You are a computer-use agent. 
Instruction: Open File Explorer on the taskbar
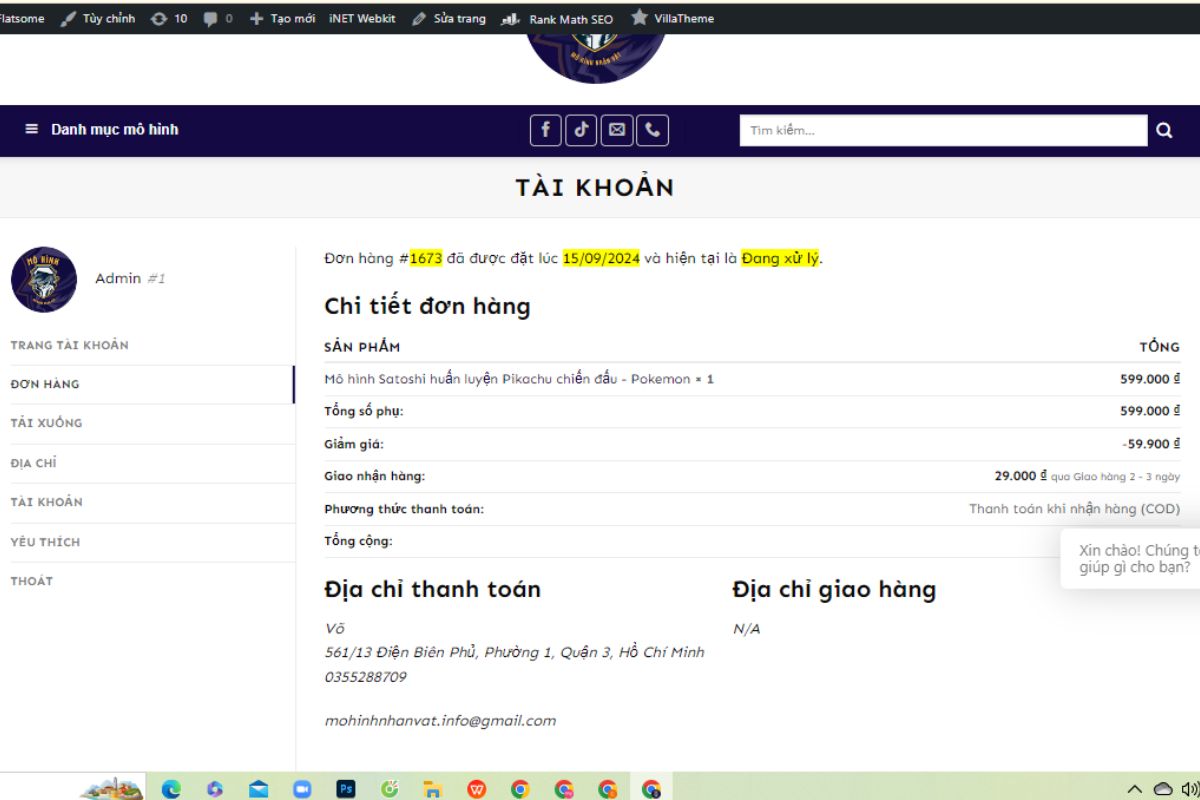point(432,789)
